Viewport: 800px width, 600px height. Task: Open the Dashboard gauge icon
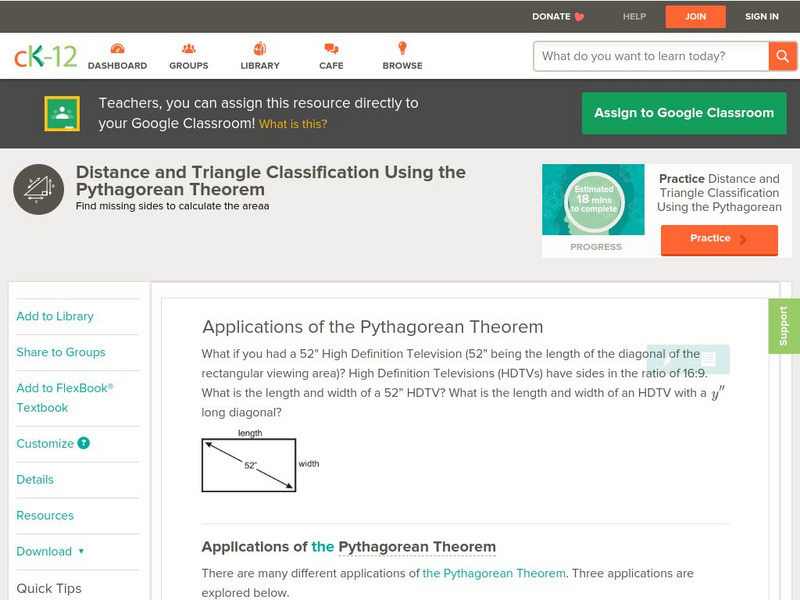(117, 48)
